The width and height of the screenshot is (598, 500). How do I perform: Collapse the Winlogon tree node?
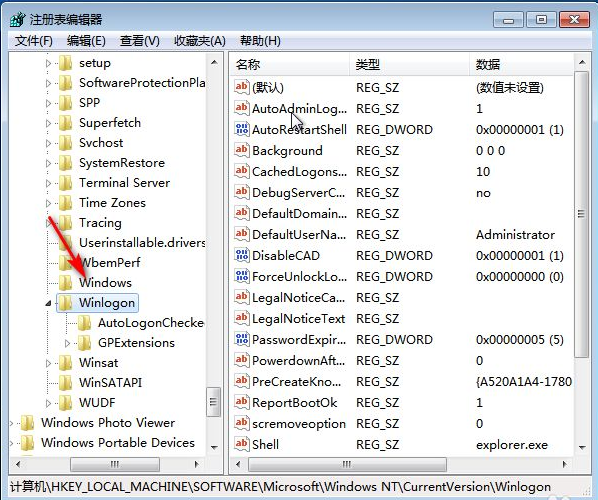(x=48, y=303)
